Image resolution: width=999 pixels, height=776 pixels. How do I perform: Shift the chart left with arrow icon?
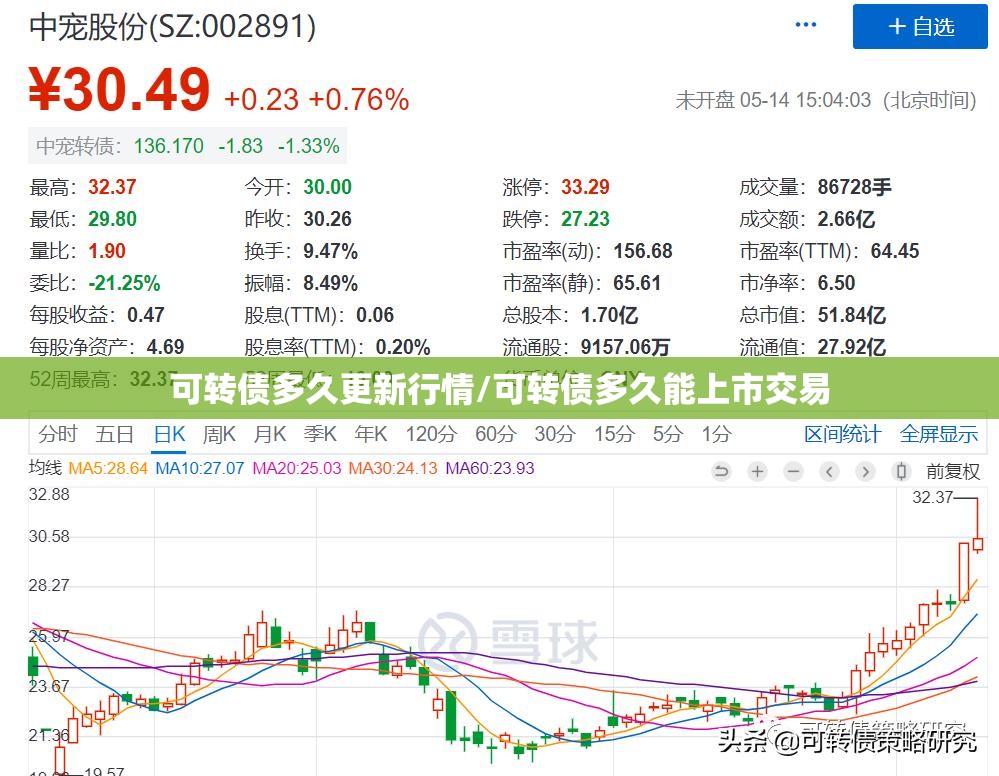(829, 471)
